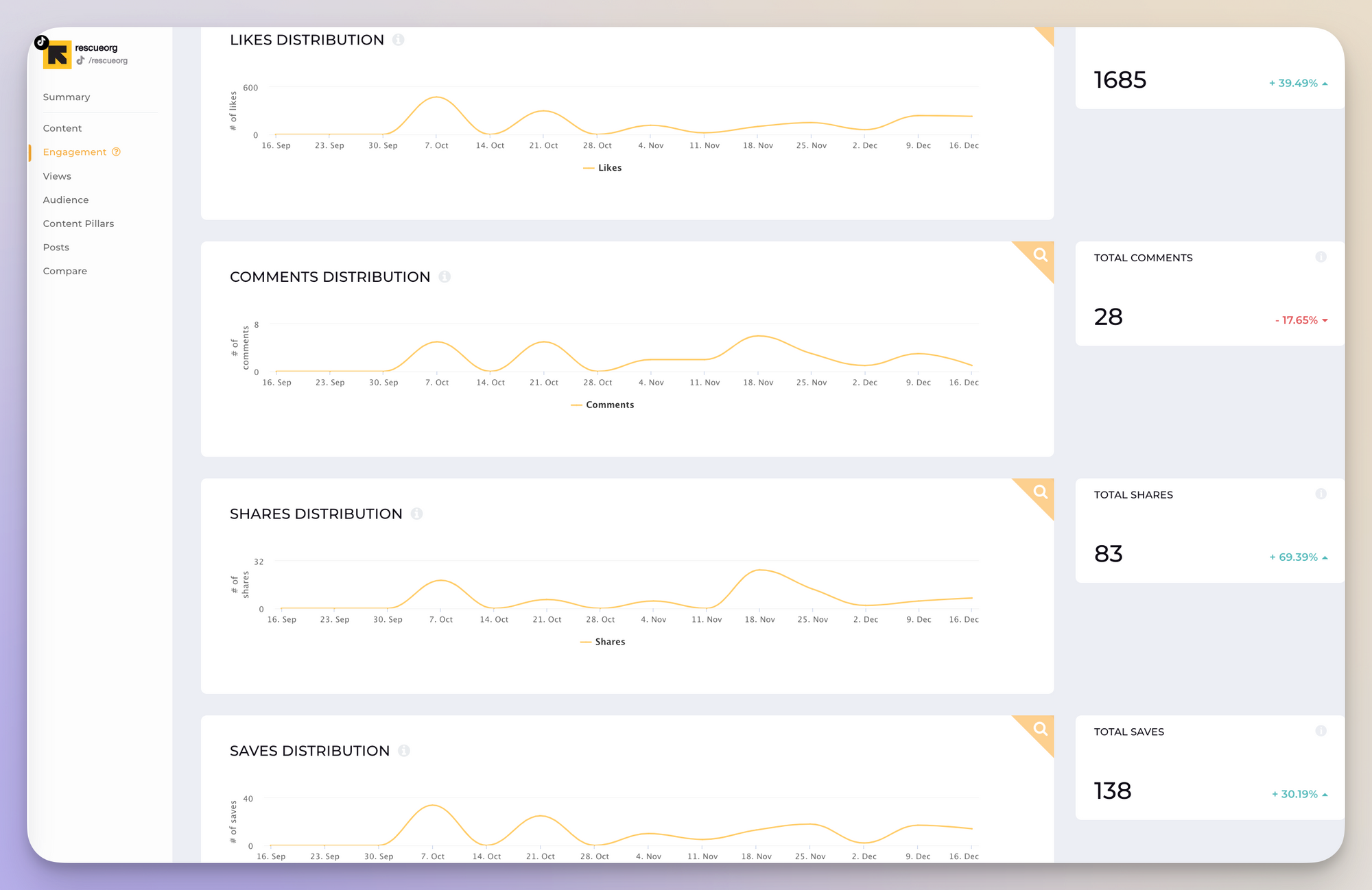Image resolution: width=1372 pixels, height=890 pixels.
Task: Click the 83 total shares value
Action: tap(1109, 554)
